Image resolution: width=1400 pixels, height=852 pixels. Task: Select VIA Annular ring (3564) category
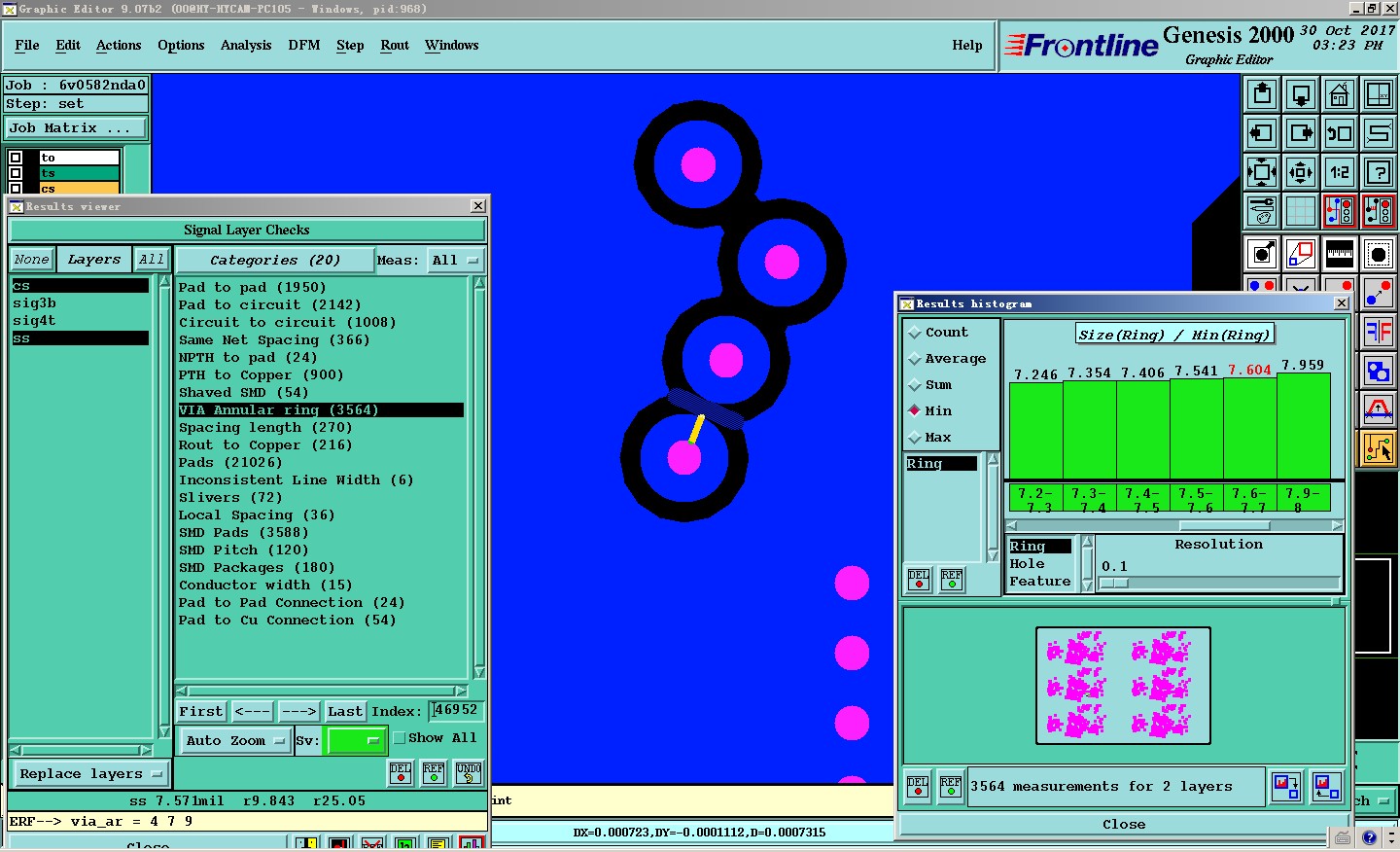coord(321,410)
